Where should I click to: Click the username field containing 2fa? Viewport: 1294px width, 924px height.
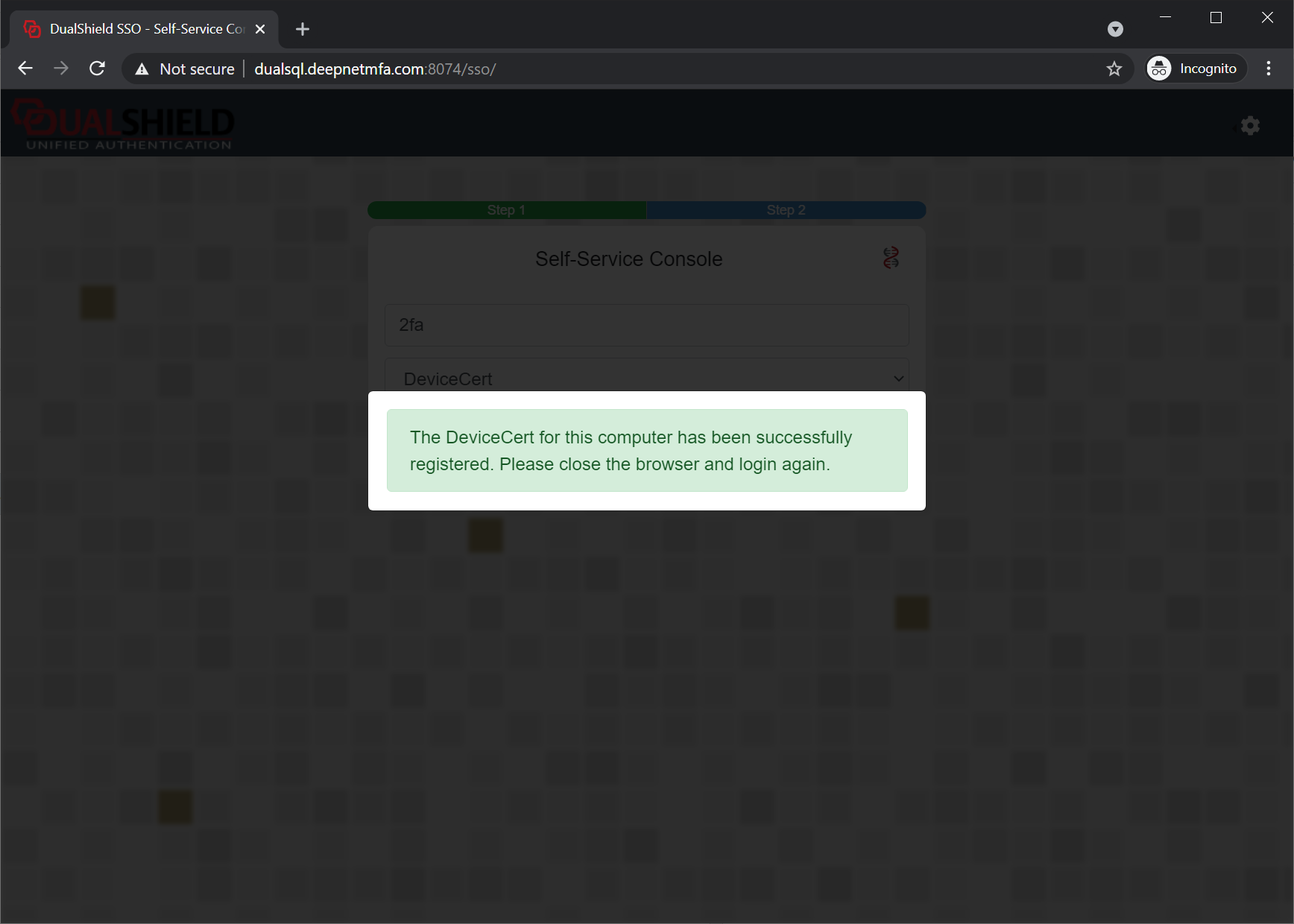pyautogui.click(x=646, y=325)
